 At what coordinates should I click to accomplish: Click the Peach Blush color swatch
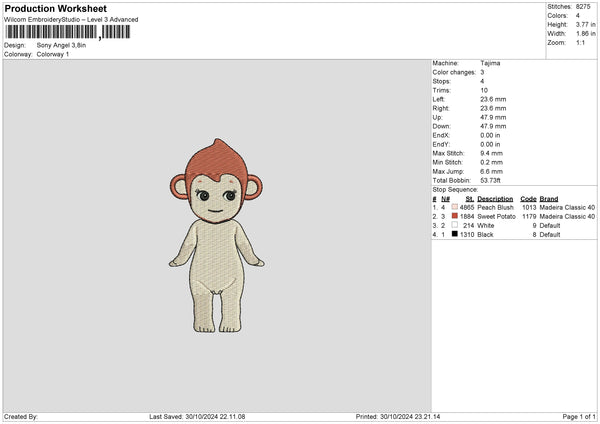tap(455, 207)
